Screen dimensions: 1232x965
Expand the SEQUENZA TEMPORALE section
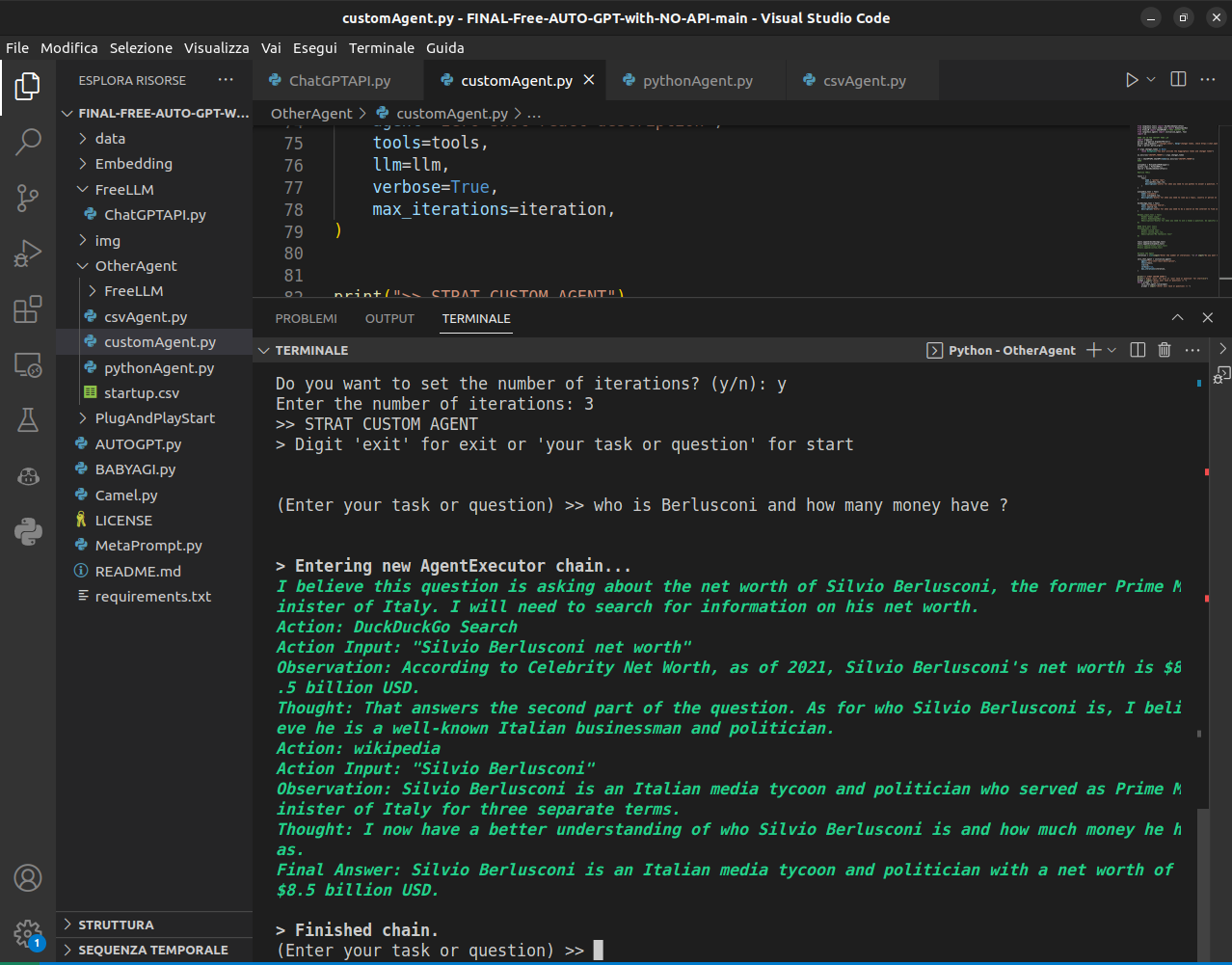(x=152, y=950)
